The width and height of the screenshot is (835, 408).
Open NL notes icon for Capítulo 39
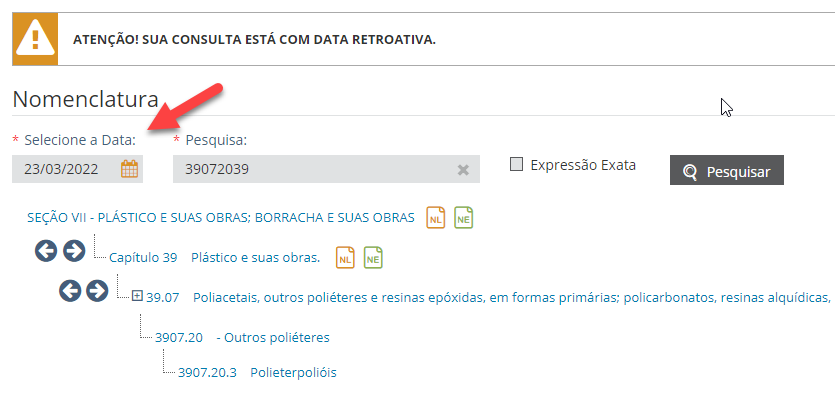click(345, 257)
